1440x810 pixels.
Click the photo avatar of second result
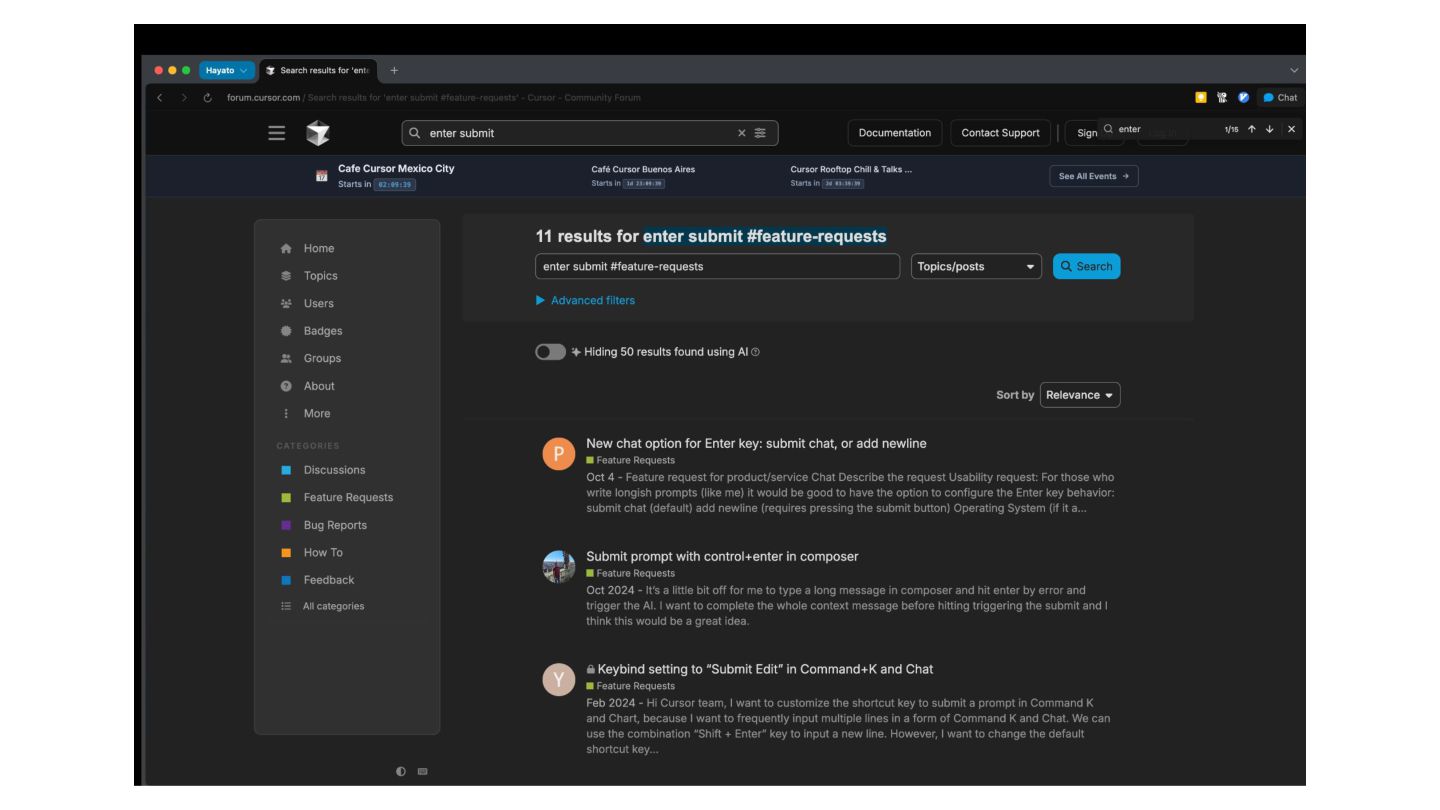point(559,567)
